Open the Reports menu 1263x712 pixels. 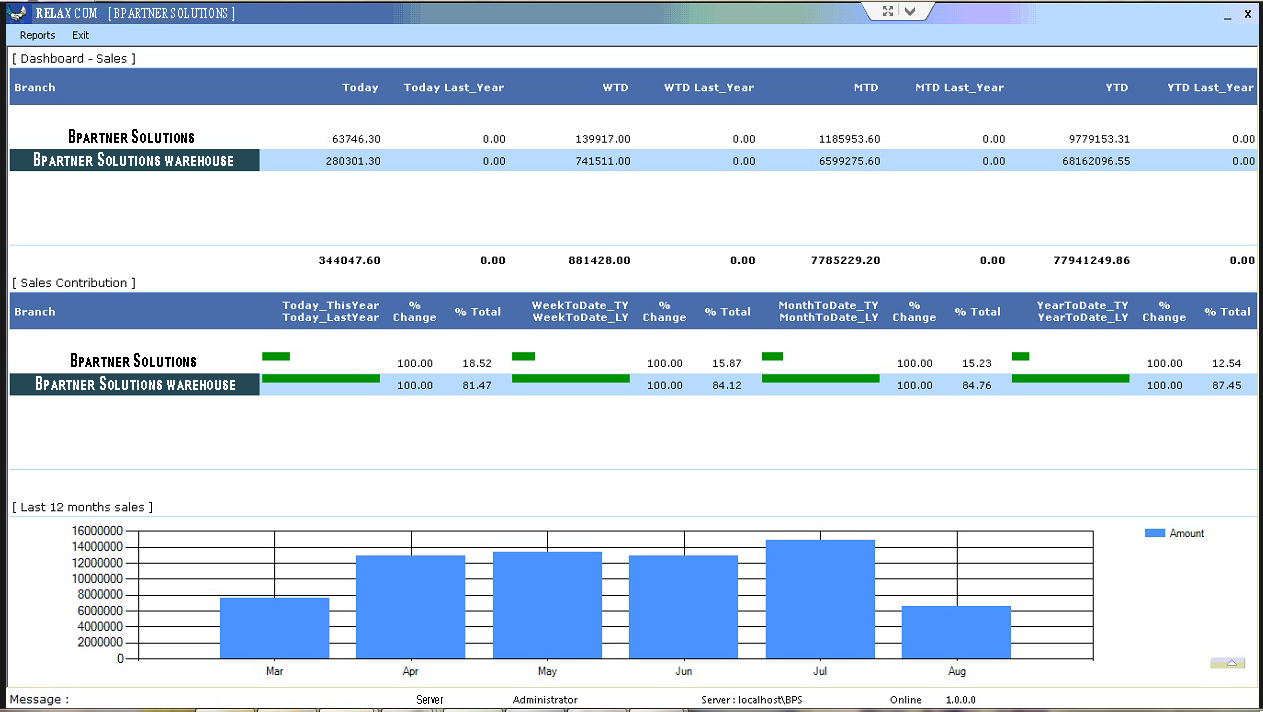tap(38, 35)
